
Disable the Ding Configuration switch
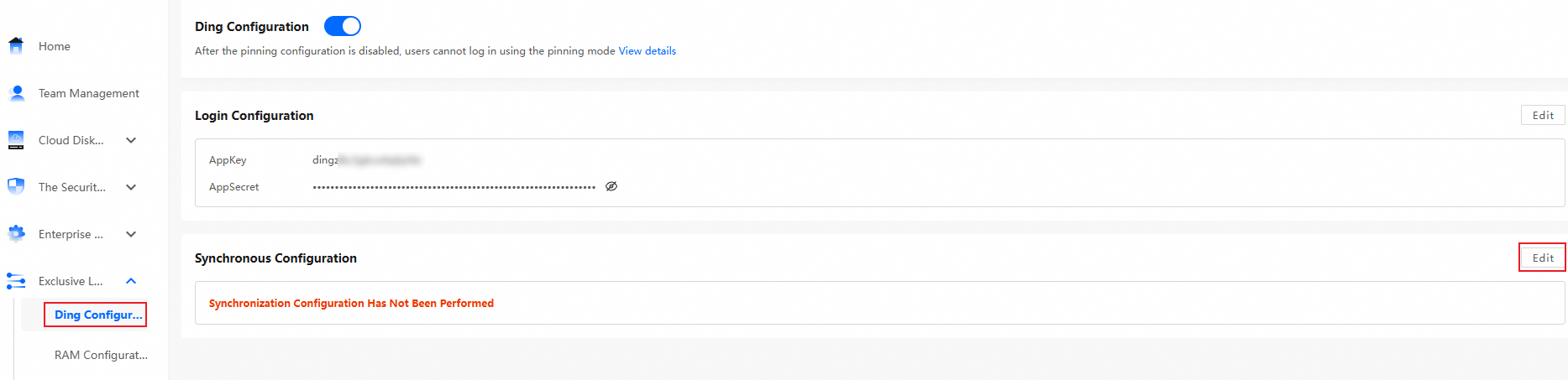pos(343,27)
